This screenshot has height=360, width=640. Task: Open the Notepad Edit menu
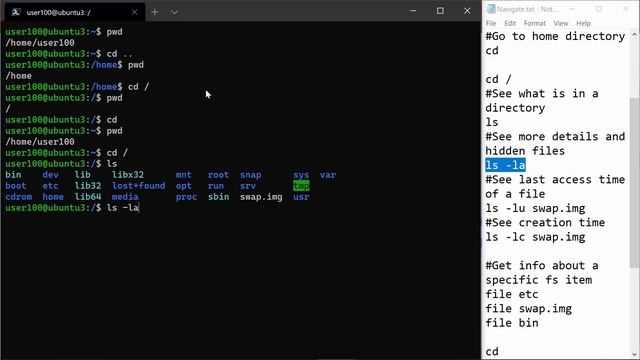[x=510, y=23]
